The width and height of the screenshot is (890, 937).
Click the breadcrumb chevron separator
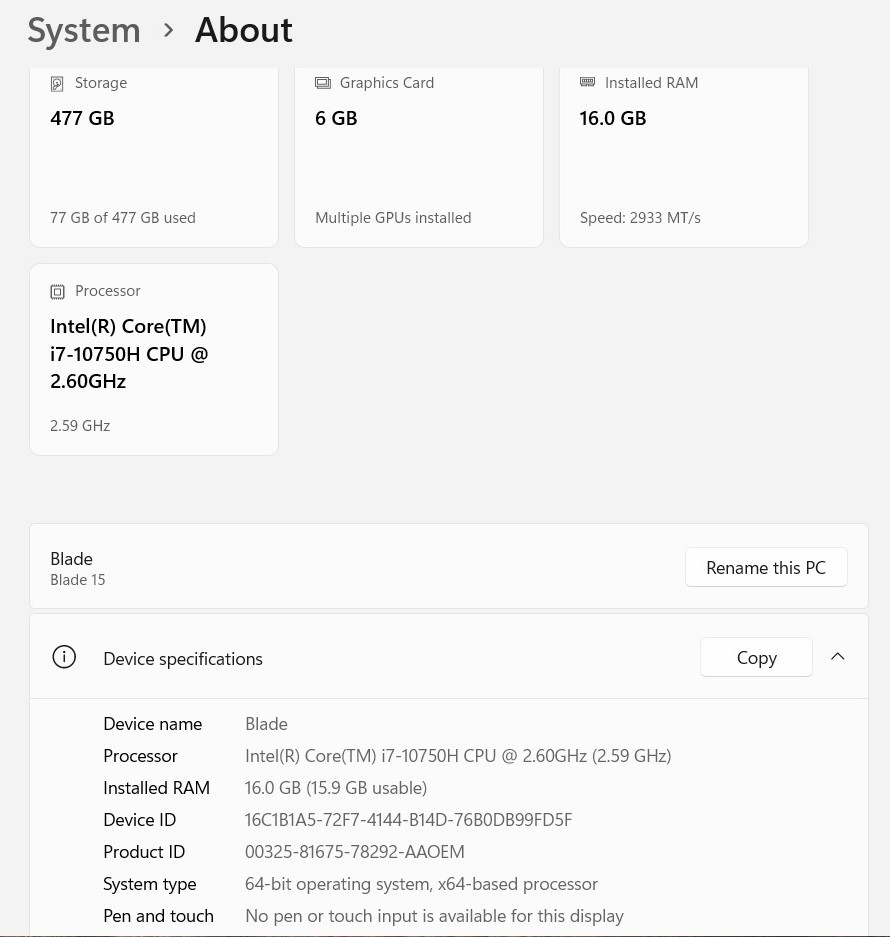point(169,30)
